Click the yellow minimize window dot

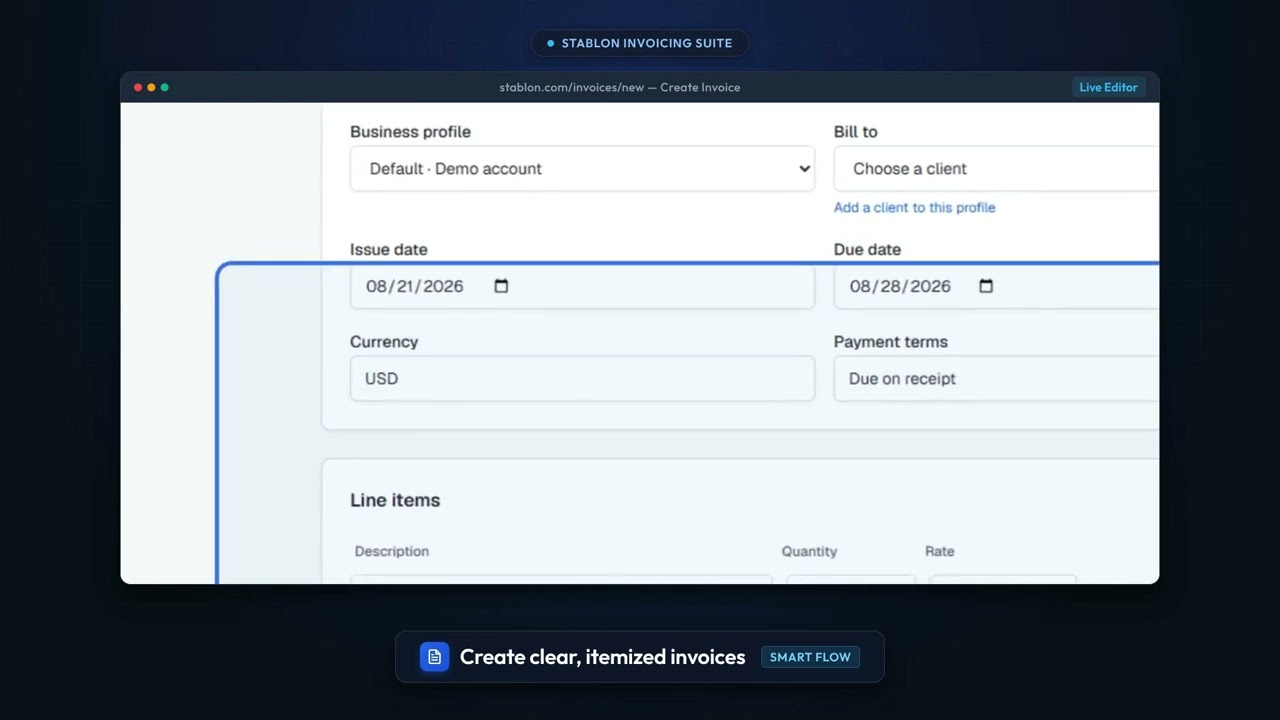point(151,87)
